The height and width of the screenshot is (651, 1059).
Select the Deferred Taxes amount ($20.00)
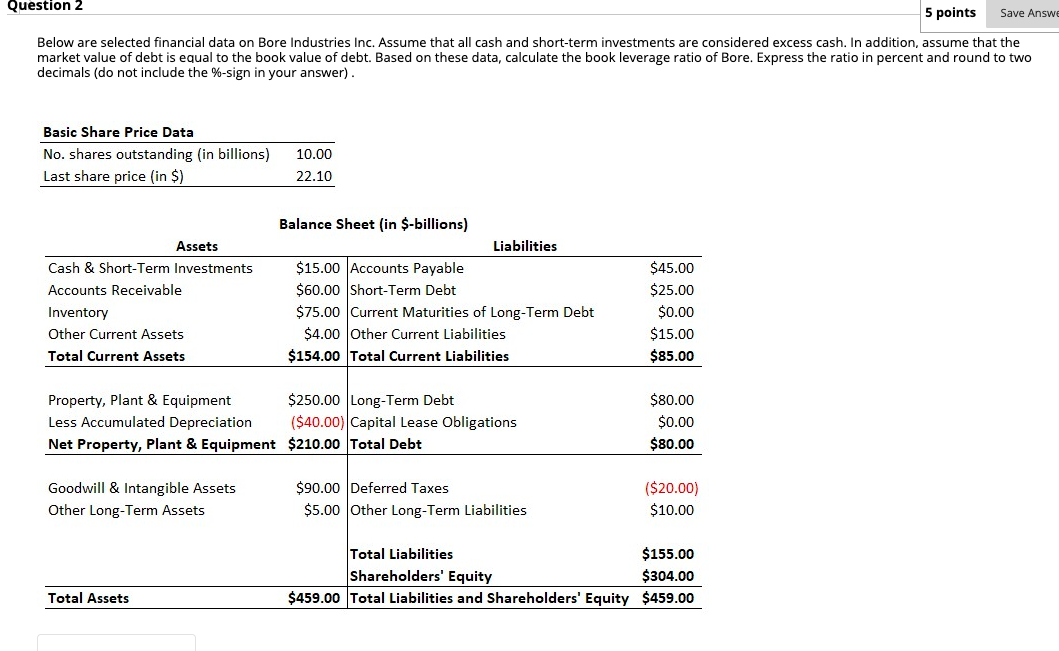point(670,488)
